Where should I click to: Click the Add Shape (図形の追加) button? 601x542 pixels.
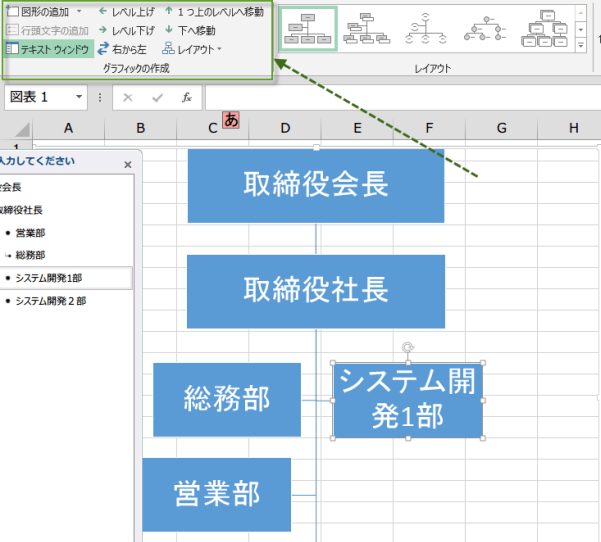38,11
